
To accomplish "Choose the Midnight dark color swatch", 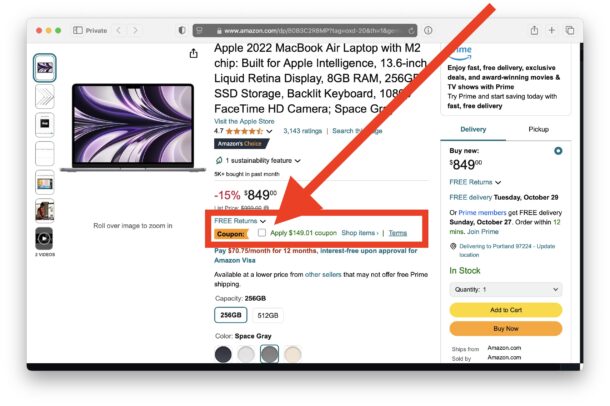I will [x=223, y=354].
